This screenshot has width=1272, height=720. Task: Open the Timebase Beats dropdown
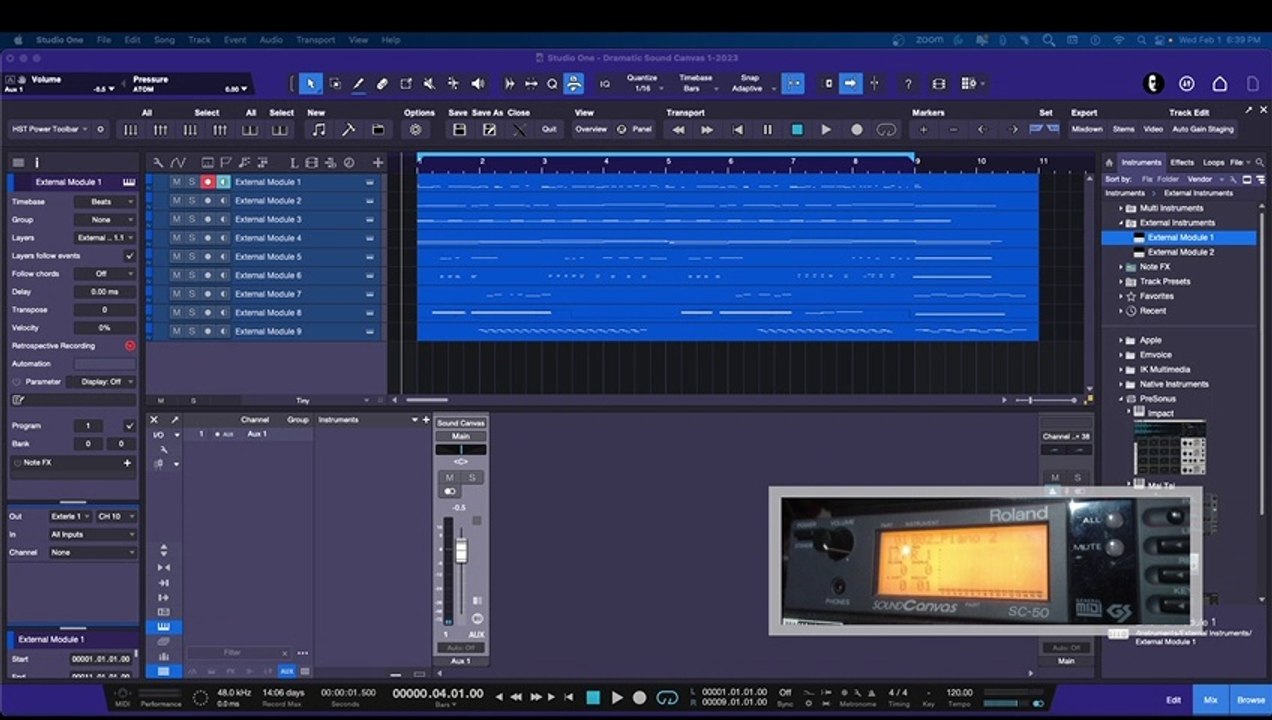click(105, 202)
